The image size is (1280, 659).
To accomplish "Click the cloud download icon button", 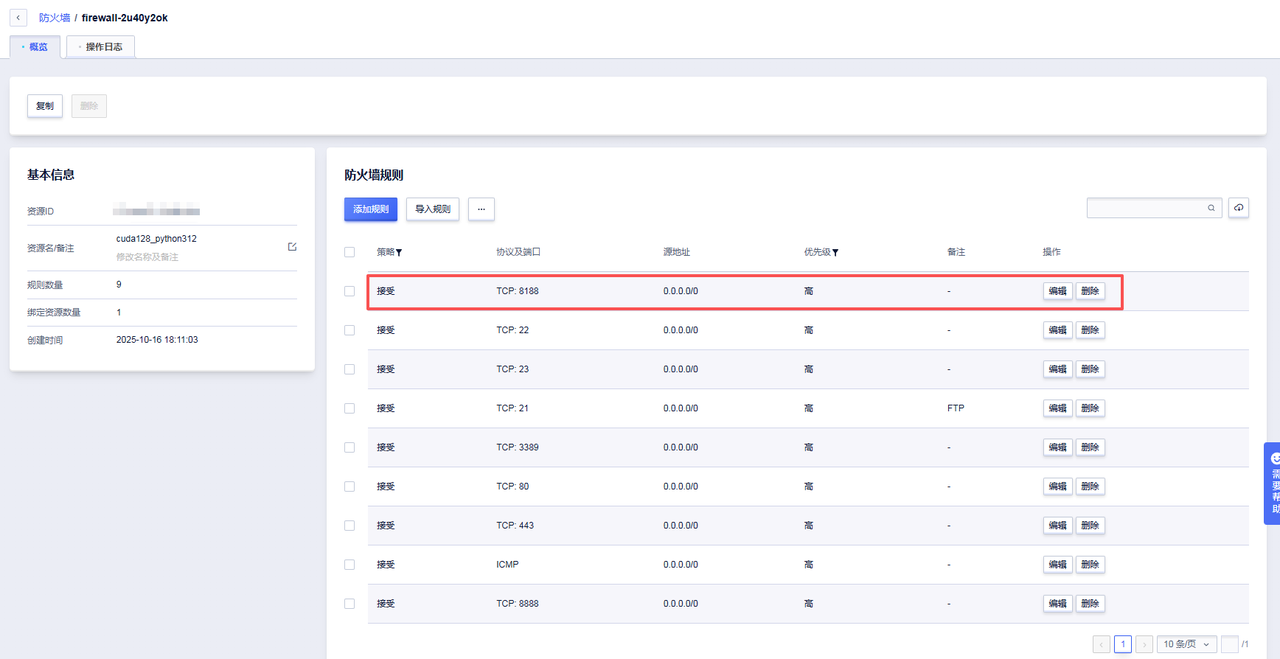I will tap(1238, 208).
